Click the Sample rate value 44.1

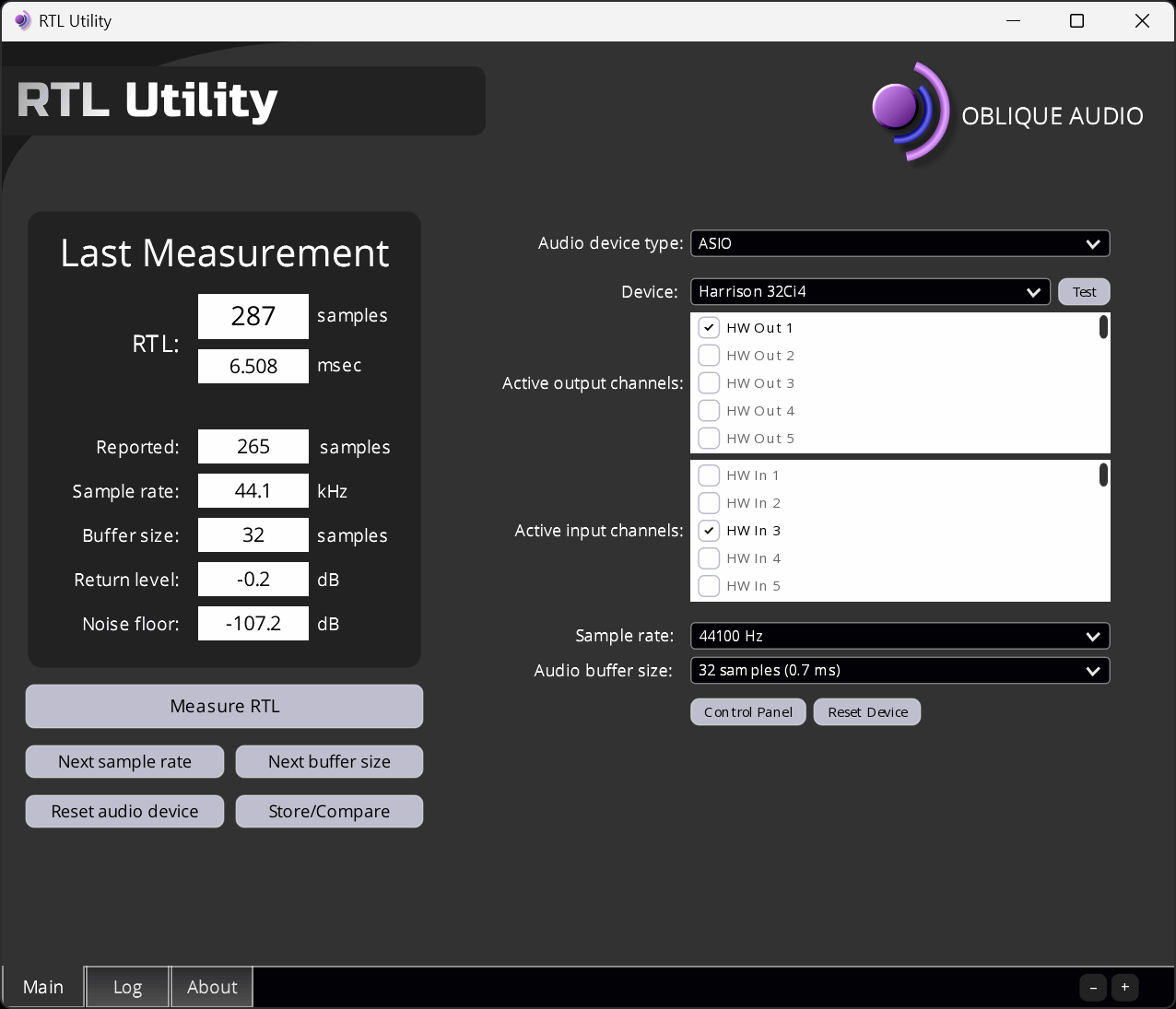pos(253,490)
